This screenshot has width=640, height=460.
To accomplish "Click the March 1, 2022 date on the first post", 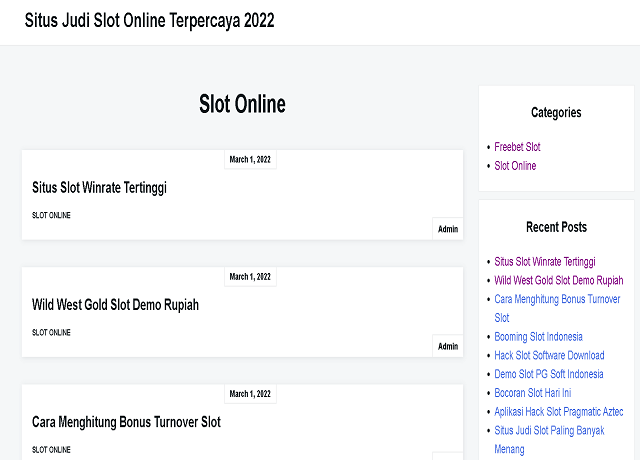I will [x=250, y=159].
